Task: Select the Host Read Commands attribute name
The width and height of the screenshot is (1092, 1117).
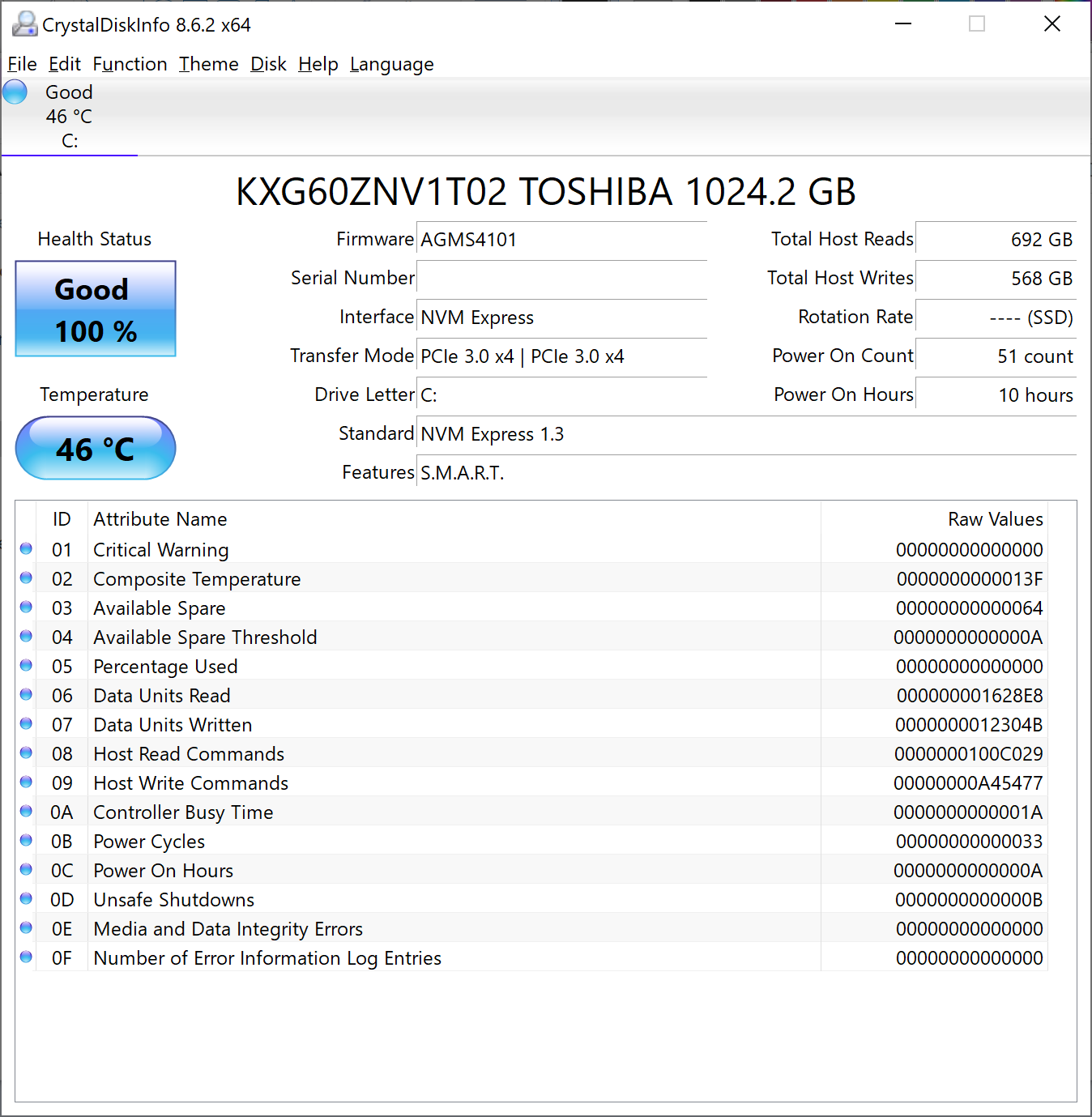Action: 189,754
